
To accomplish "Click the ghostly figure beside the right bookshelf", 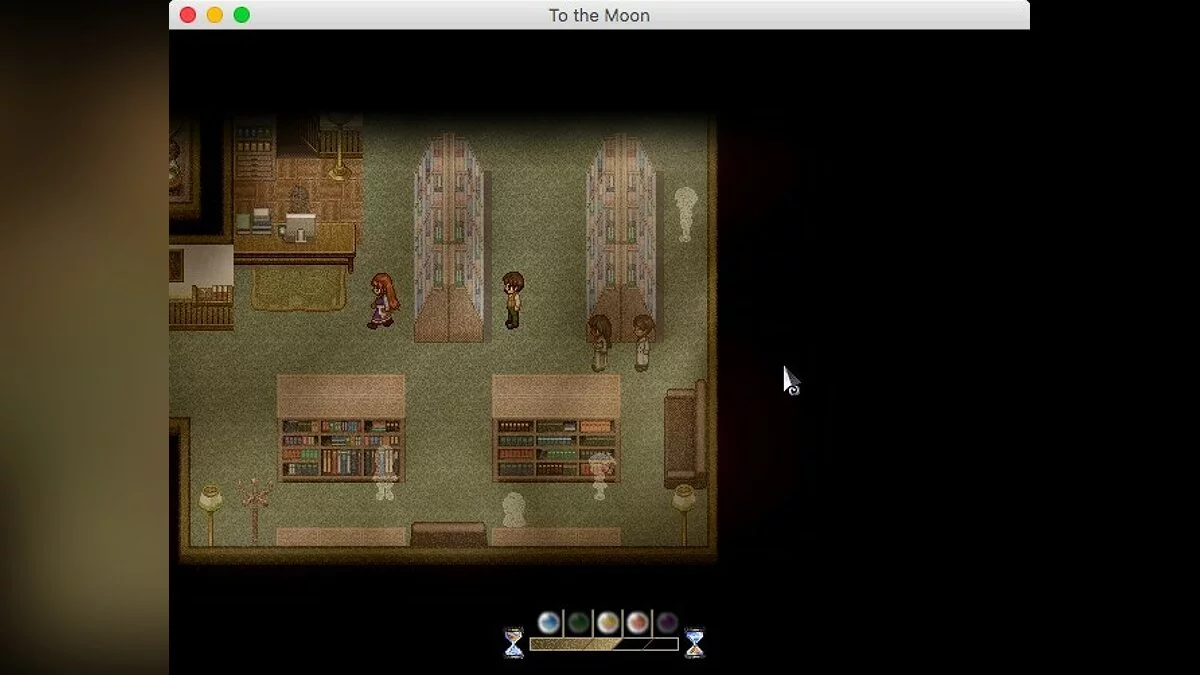I will point(600,476).
